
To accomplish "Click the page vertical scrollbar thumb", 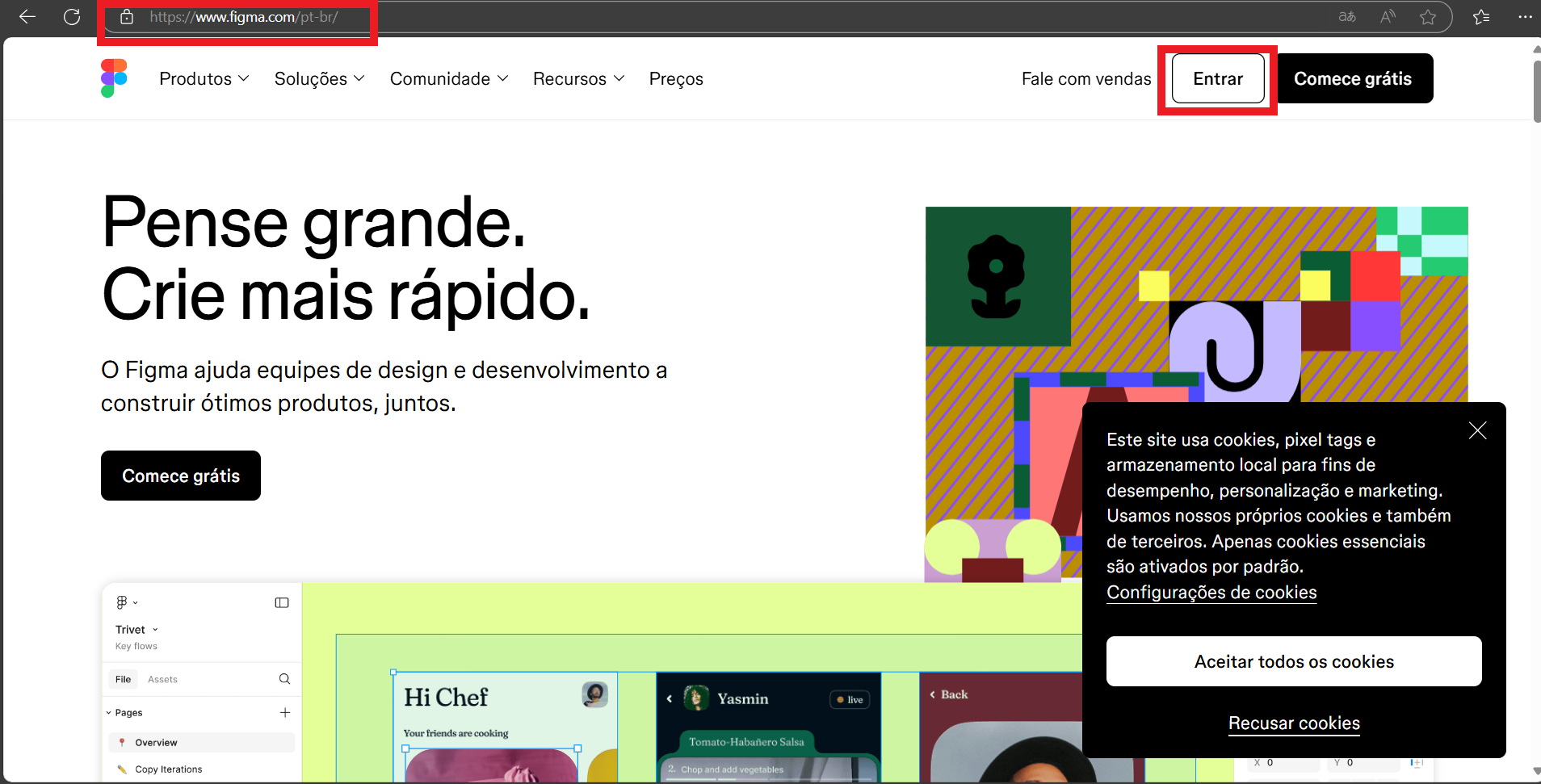I will click(1536, 91).
